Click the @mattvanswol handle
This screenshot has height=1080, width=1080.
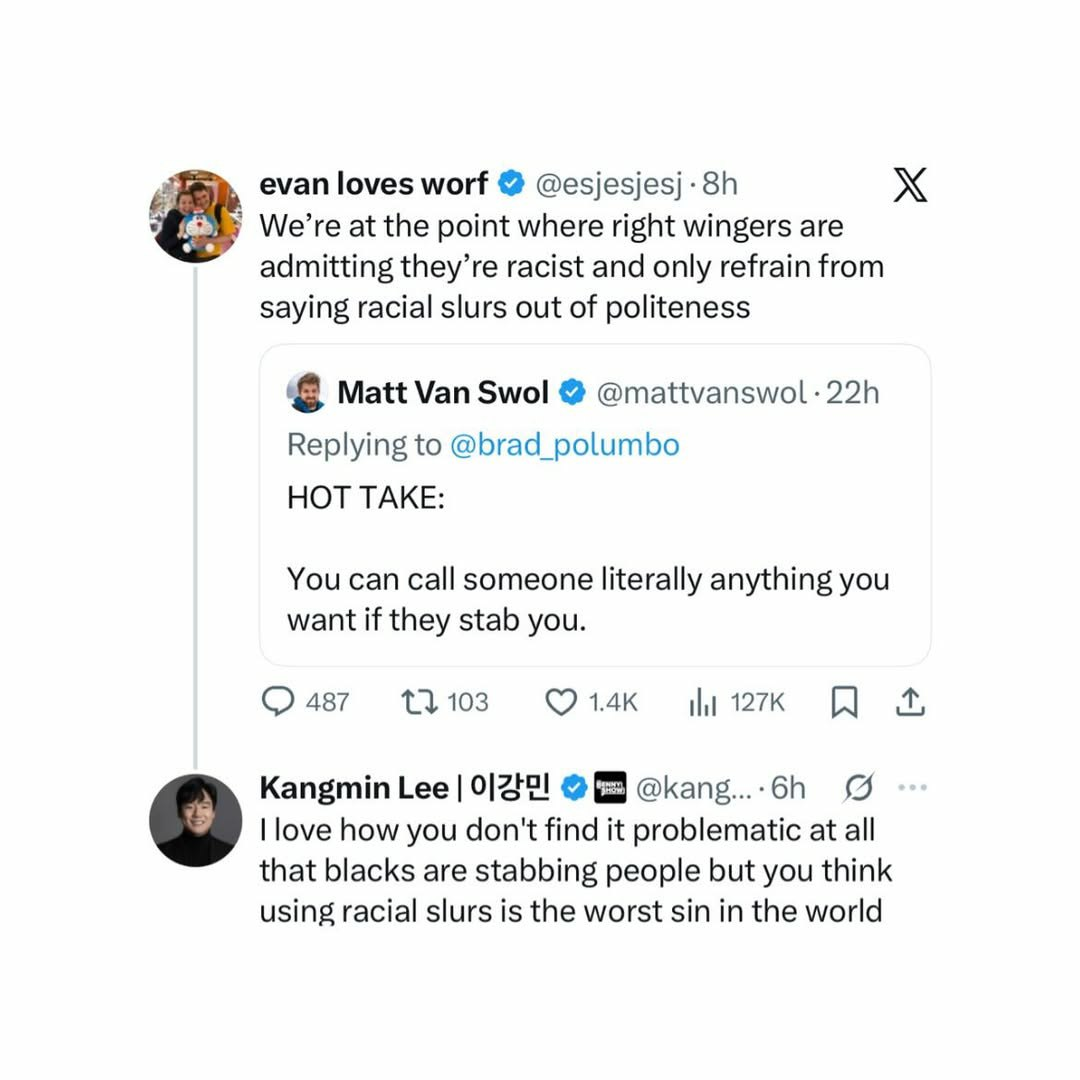pos(701,393)
